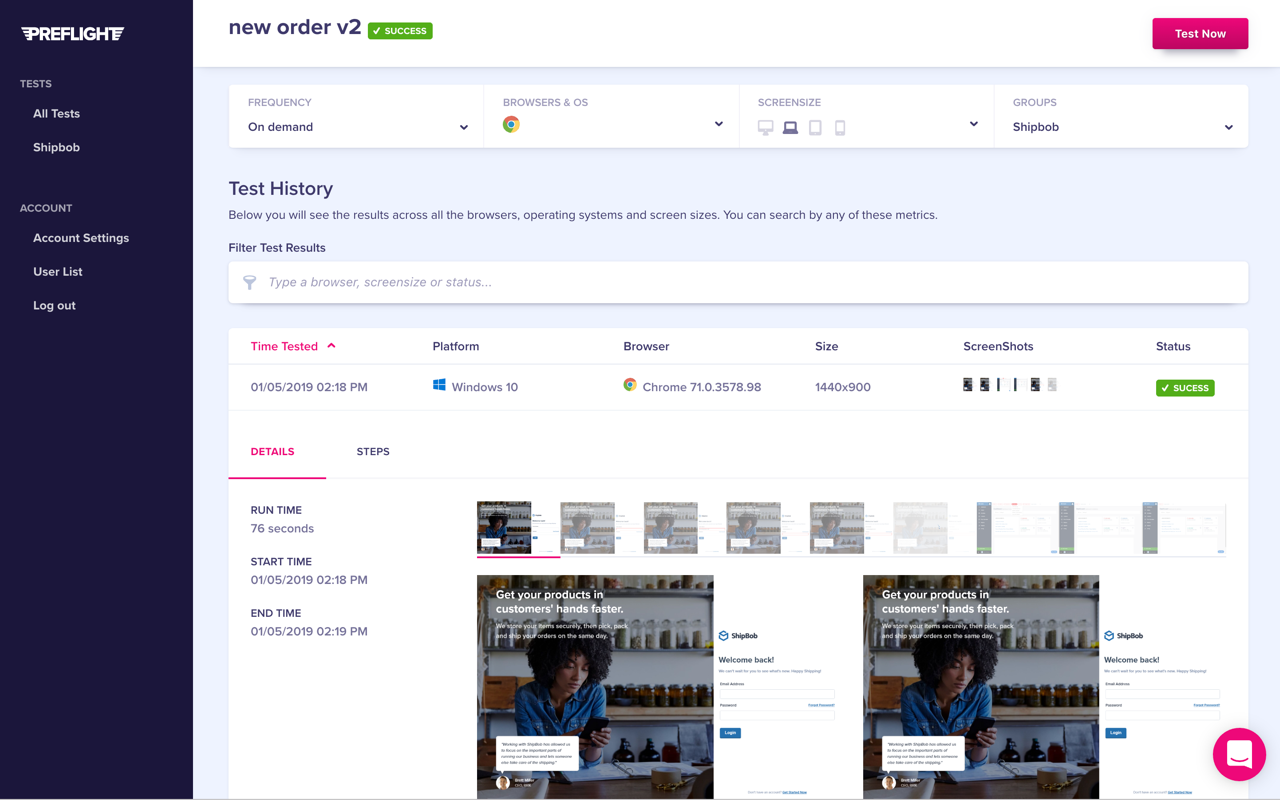Viewport: 1280px width, 800px height.
Task: Click the Log out link
Action: (x=54, y=306)
